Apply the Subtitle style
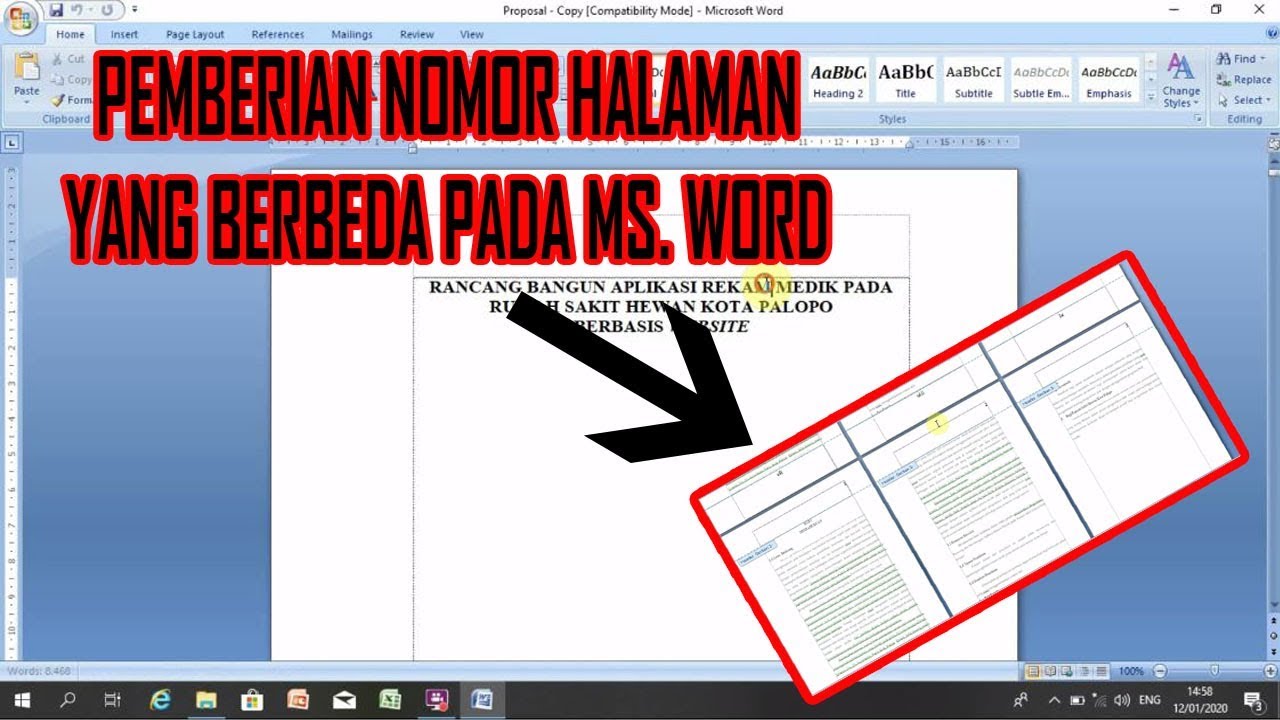The height and width of the screenshot is (720, 1280). pyautogui.click(x=973, y=80)
